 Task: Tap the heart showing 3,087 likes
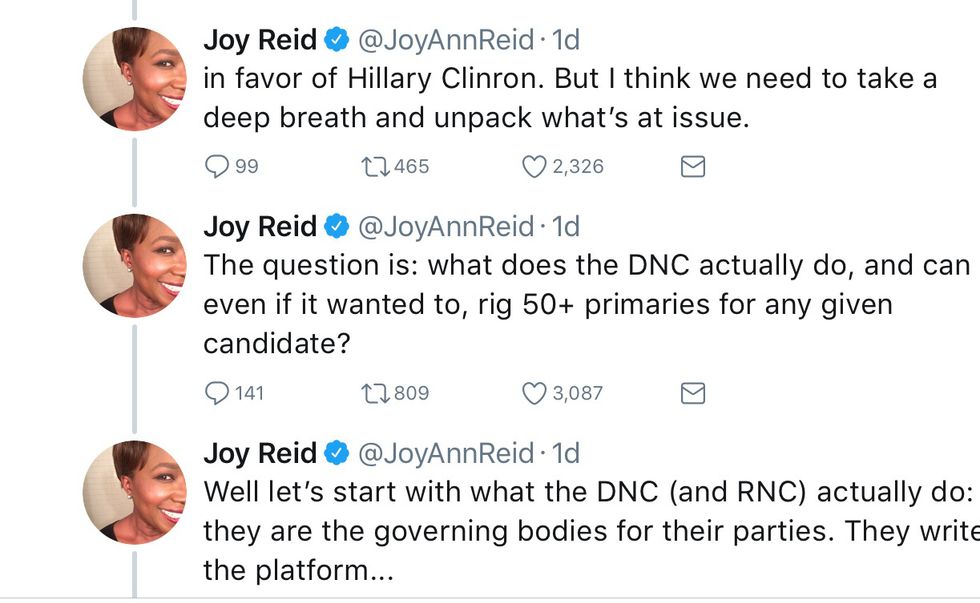tap(536, 393)
